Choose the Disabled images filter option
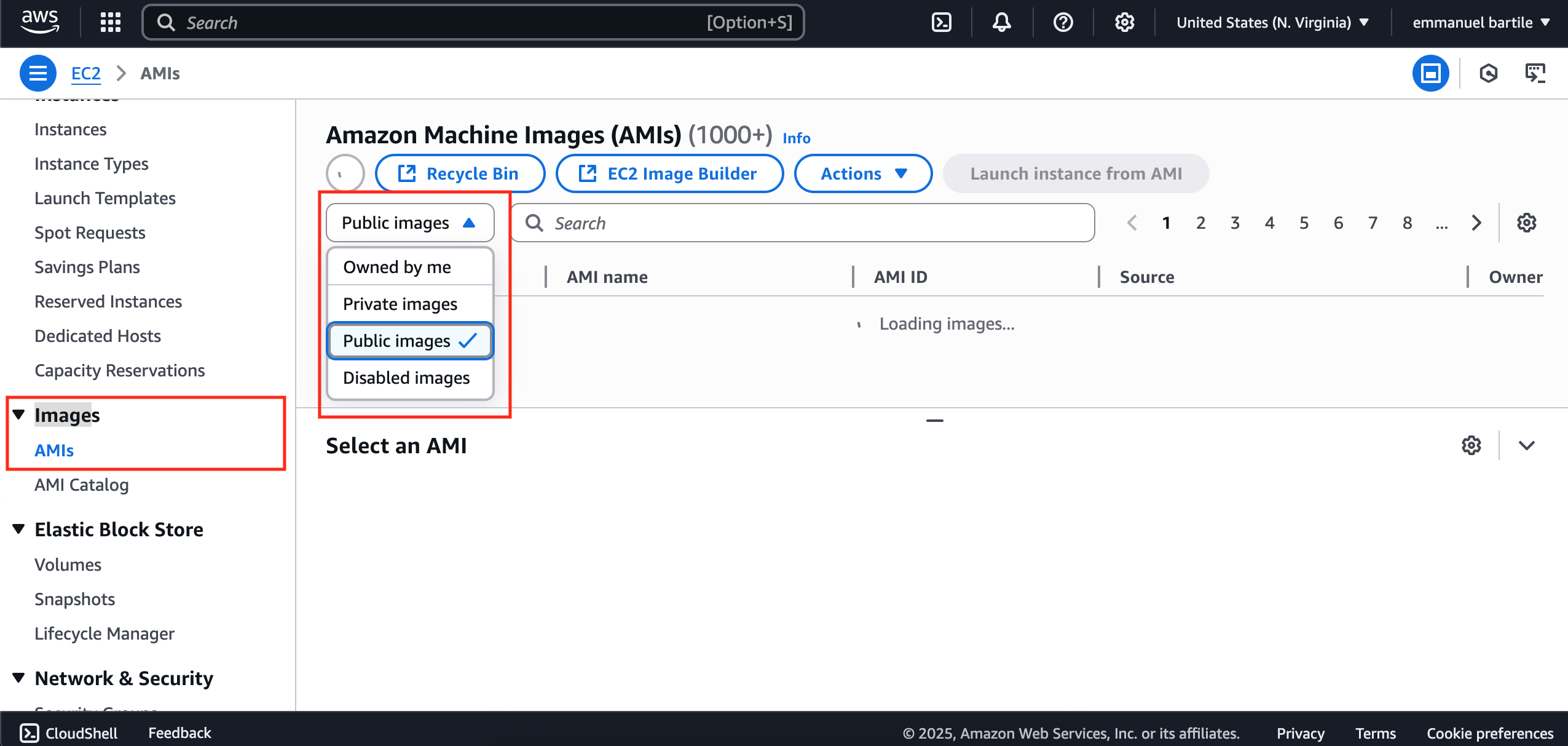The width and height of the screenshot is (1568, 746). point(407,378)
